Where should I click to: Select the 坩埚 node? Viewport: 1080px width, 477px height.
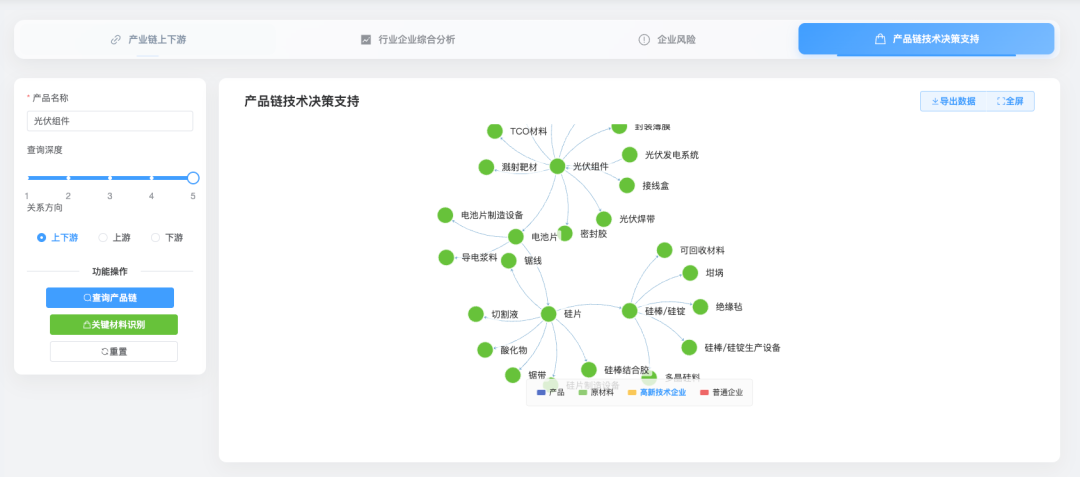click(x=690, y=273)
